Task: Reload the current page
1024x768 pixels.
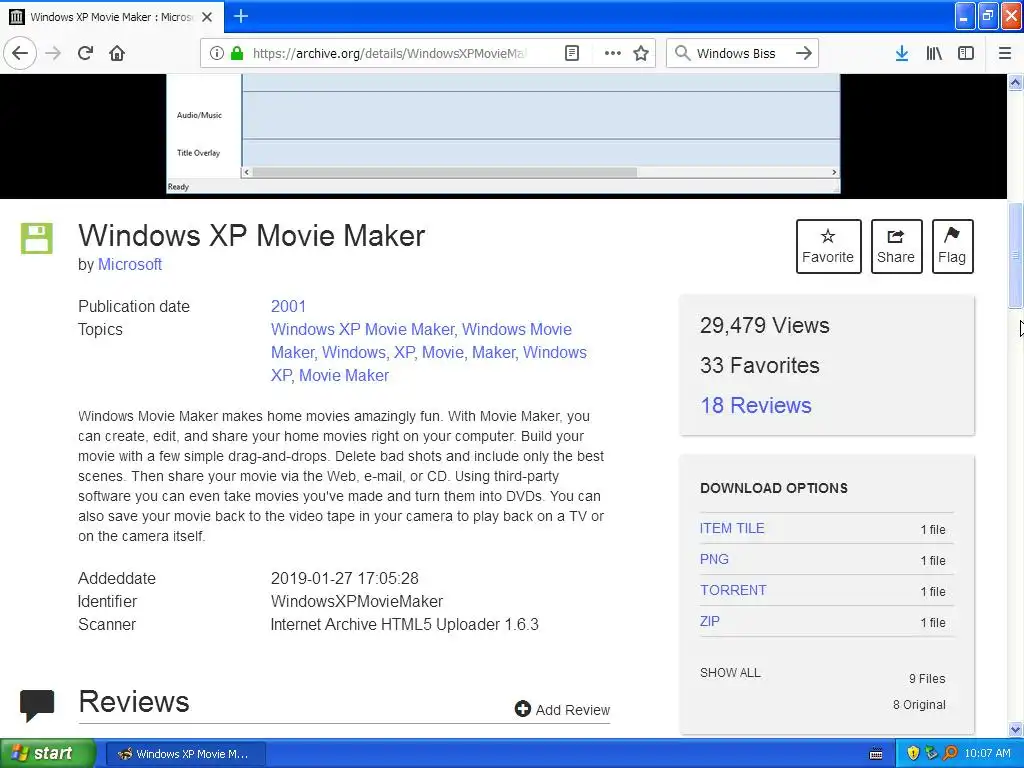Action: 85,53
